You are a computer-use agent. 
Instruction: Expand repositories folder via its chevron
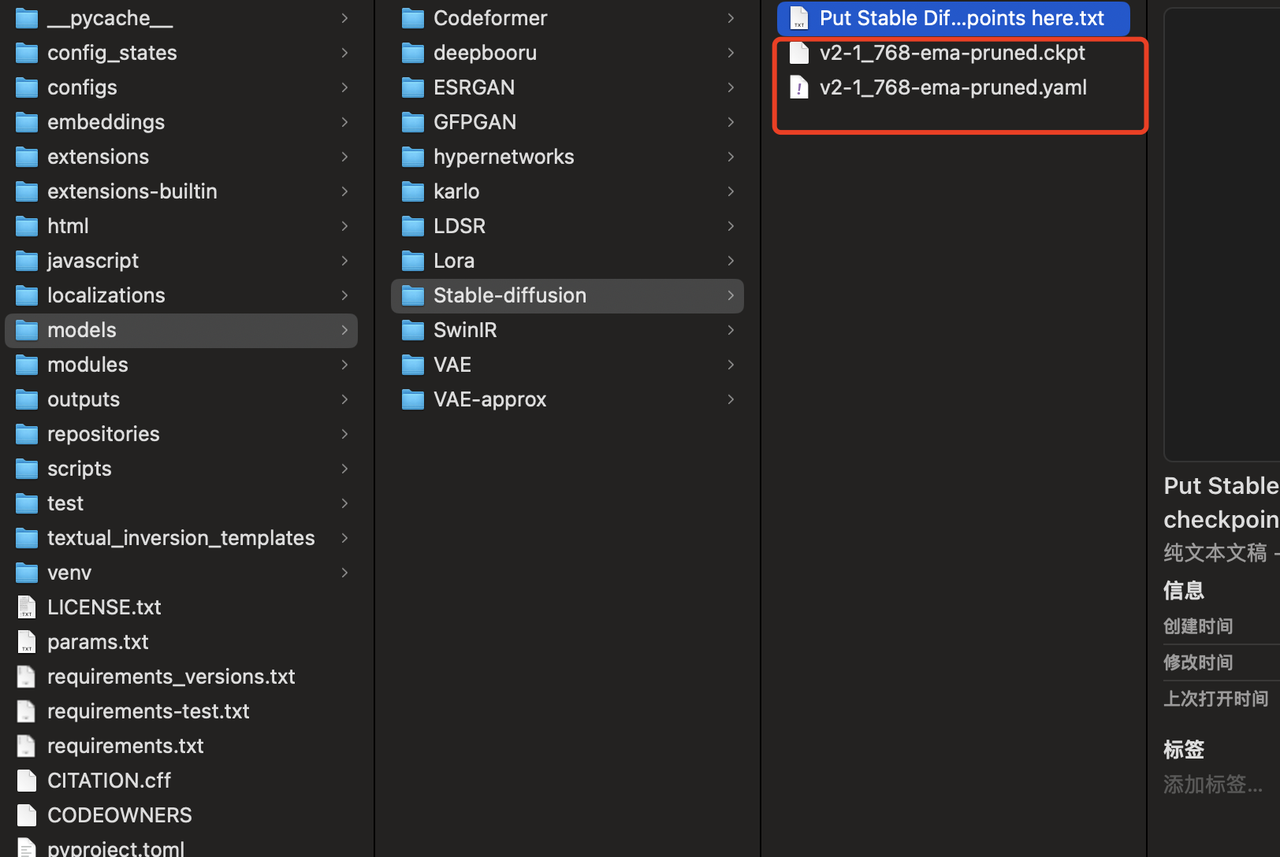tap(345, 434)
